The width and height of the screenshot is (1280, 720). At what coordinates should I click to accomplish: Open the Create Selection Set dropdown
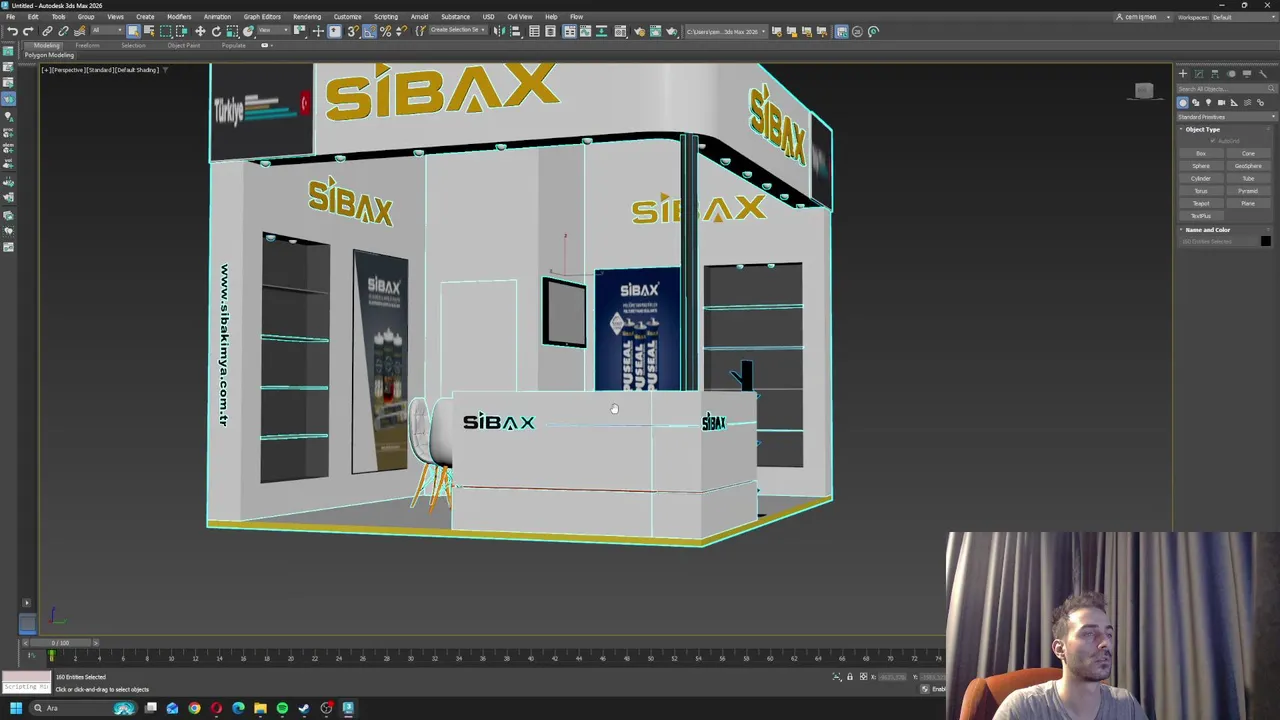coord(458,30)
